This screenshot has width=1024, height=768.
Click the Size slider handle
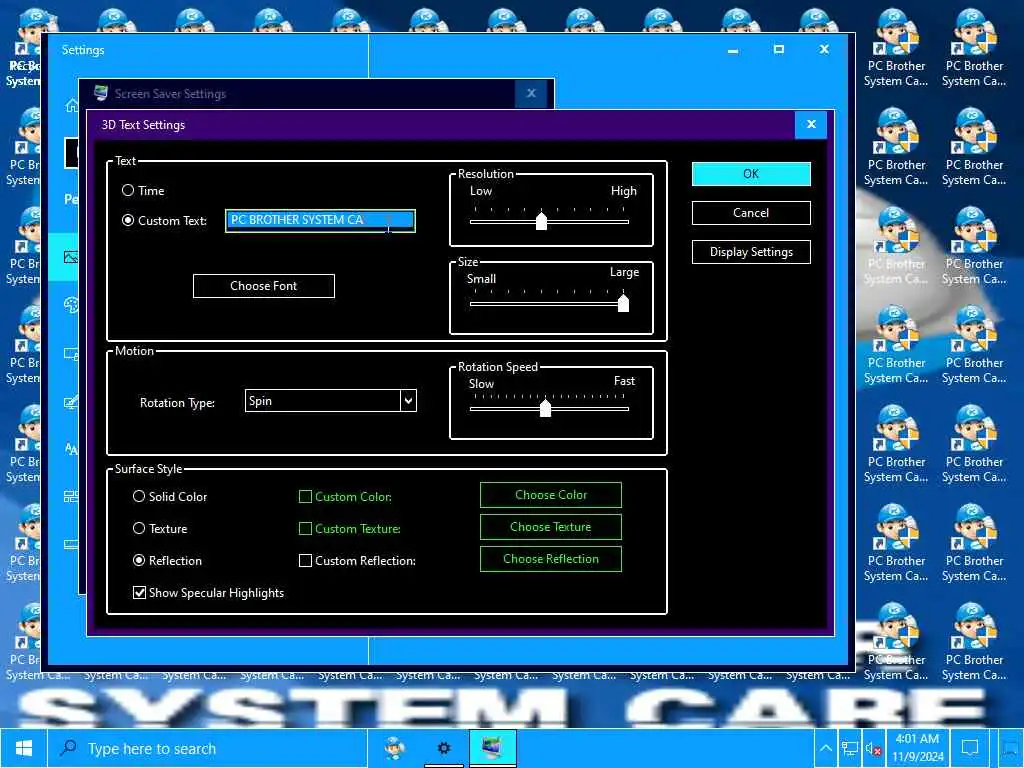[x=624, y=303]
